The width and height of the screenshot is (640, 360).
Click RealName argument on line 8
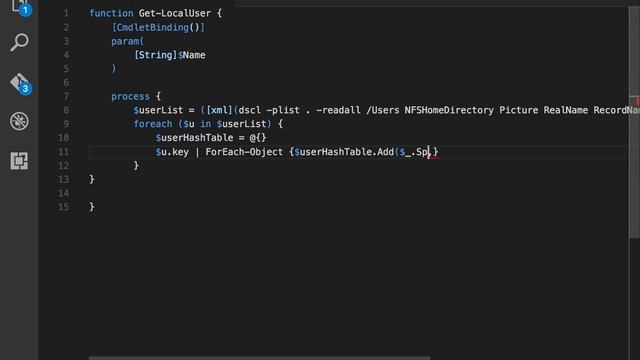click(x=566, y=110)
